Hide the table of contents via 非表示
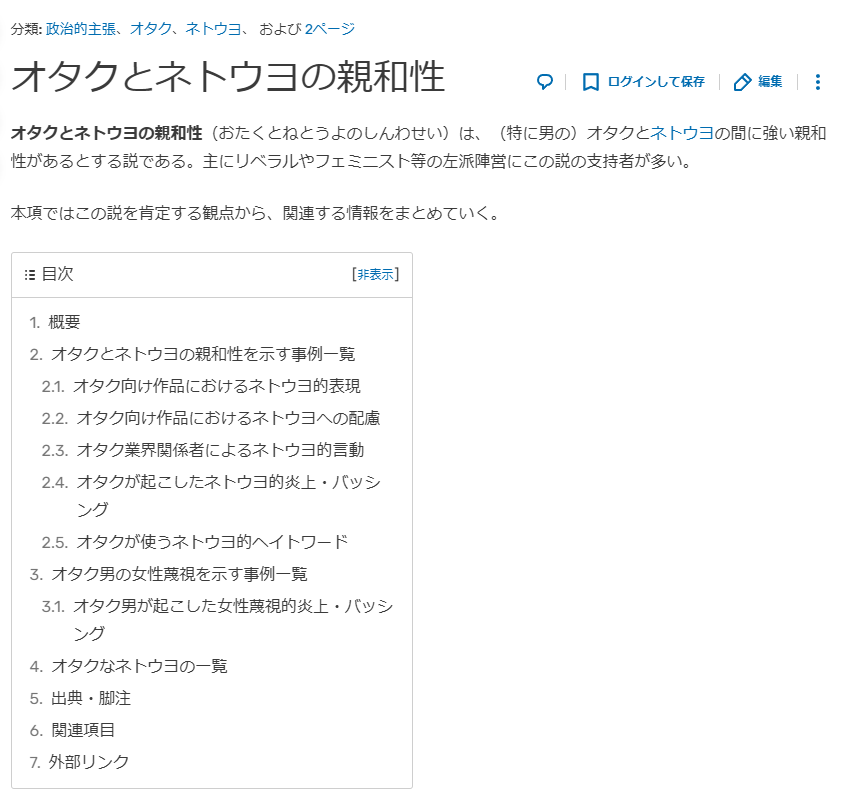 coord(375,275)
